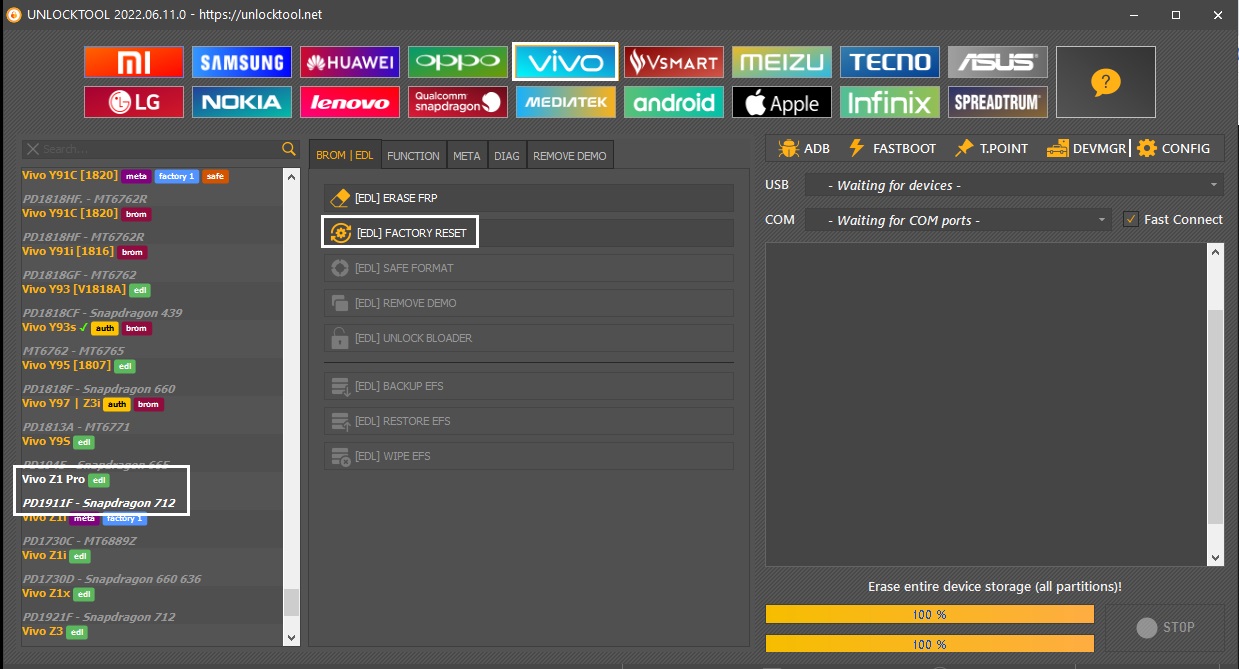Select the Xiaomi MI brand logo

point(134,62)
